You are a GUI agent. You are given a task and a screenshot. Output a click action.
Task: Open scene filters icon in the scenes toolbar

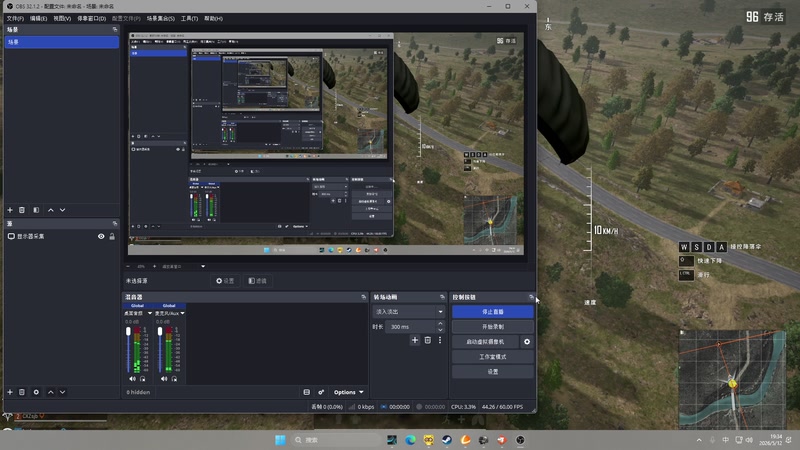tap(36, 210)
